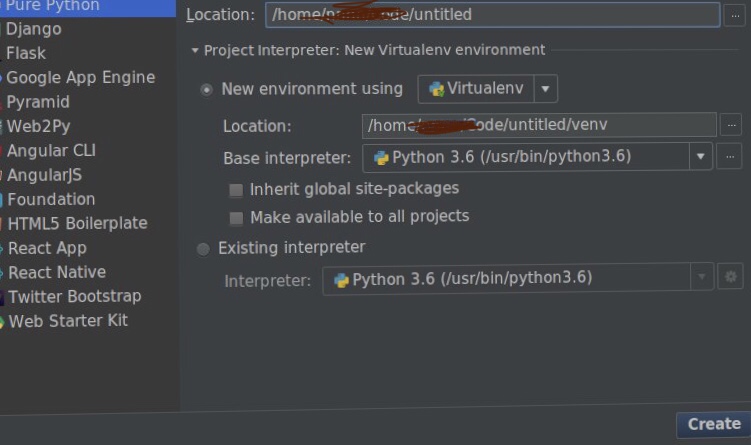Browse for project location folder
The width and height of the screenshot is (751, 445).
pyautogui.click(x=735, y=15)
